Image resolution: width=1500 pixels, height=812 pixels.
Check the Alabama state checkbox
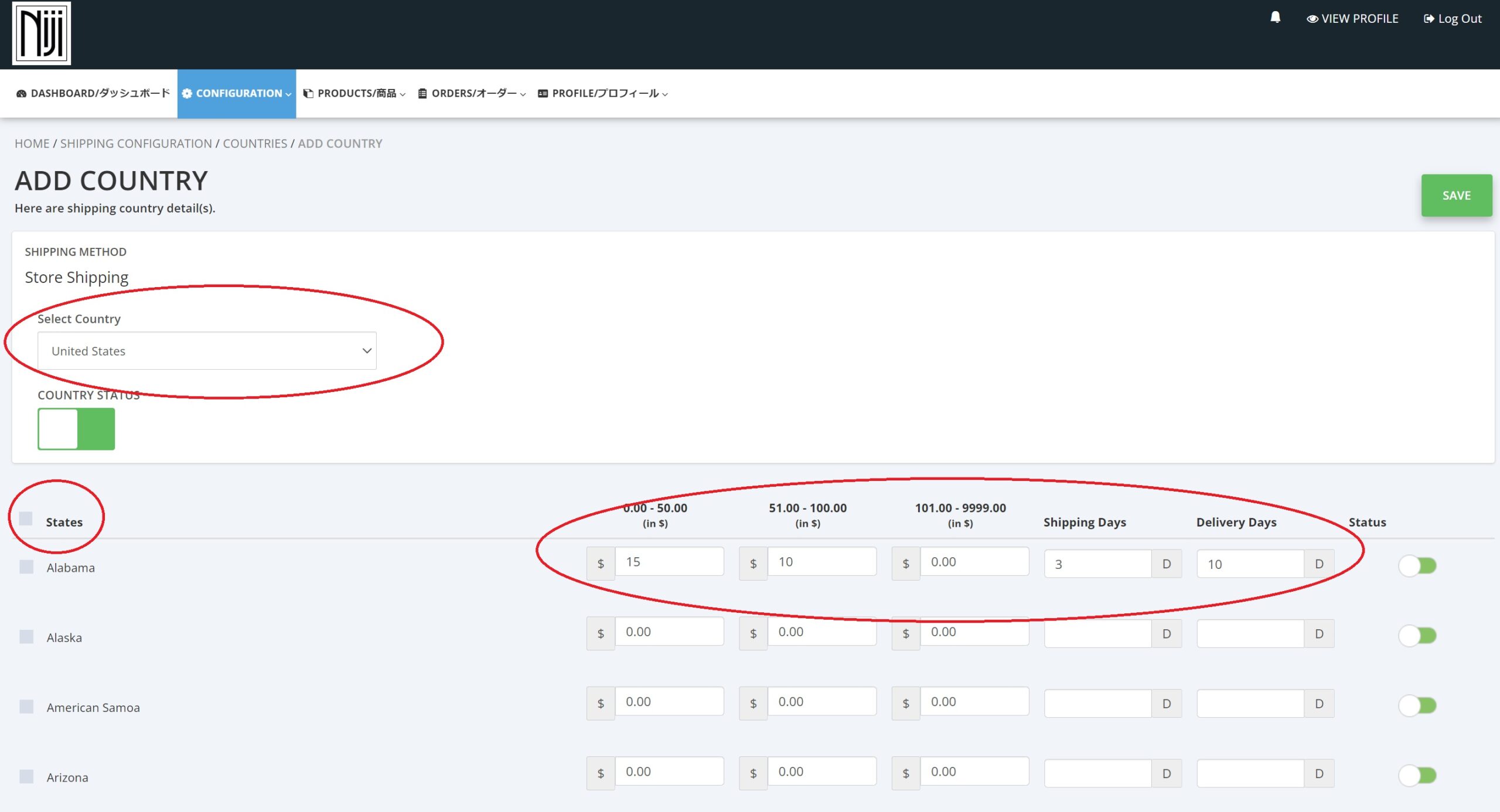click(x=26, y=567)
